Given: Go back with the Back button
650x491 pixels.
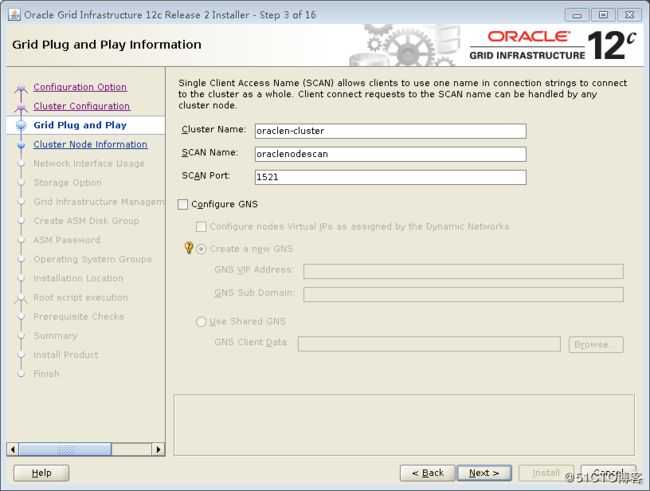Looking at the screenshot, I should (x=428, y=473).
